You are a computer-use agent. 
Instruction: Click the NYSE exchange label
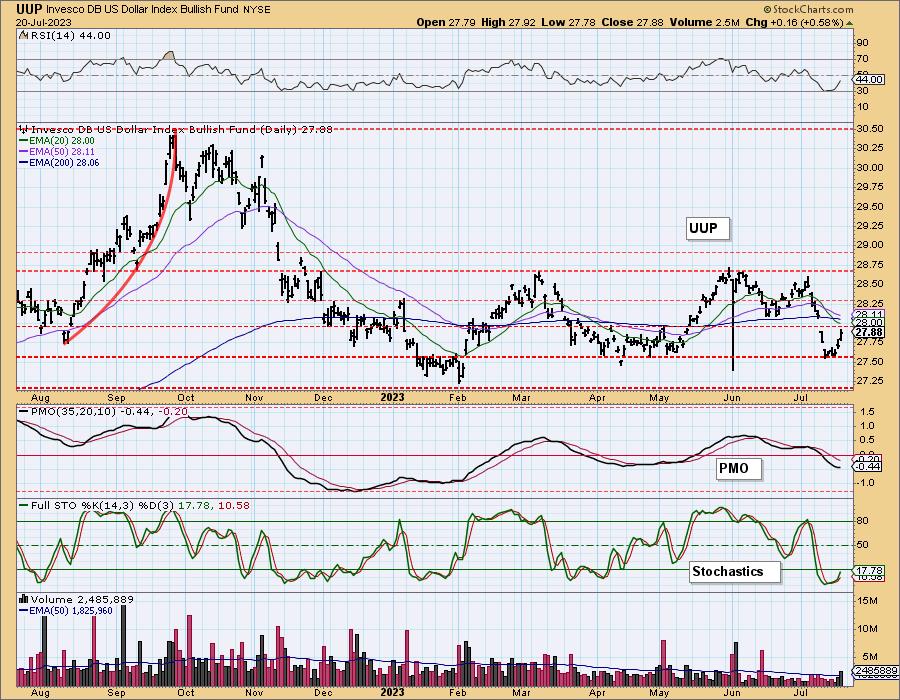click(x=258, y=10)
